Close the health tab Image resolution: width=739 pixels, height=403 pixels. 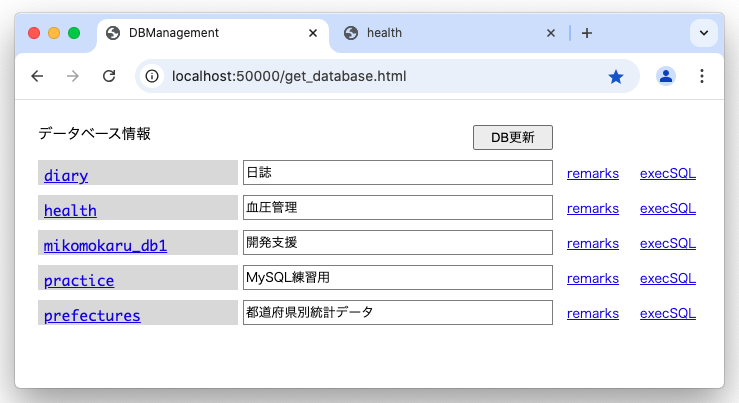tap(550, 33)
